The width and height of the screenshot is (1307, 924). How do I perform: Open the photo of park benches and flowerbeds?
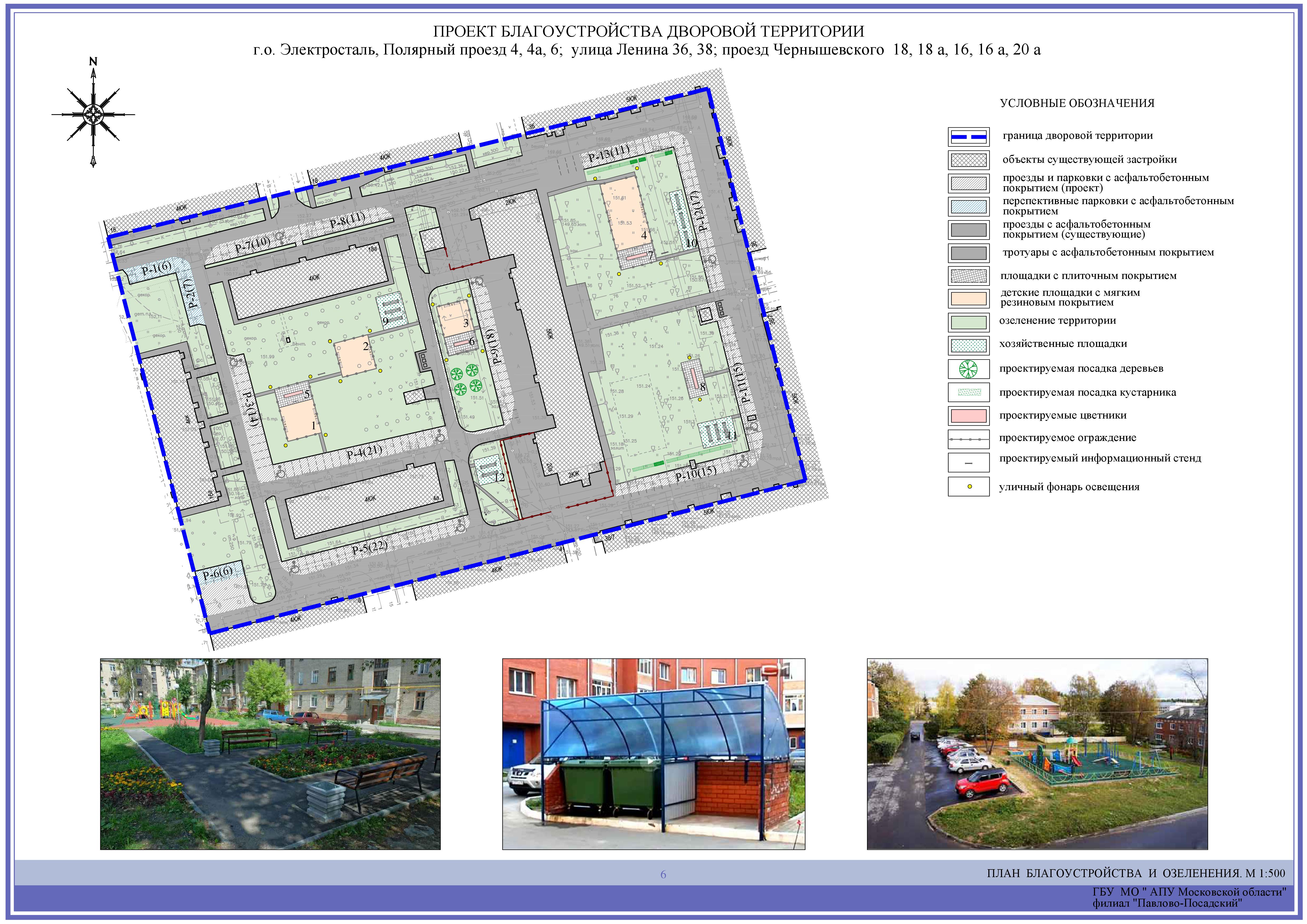[270, 754]
